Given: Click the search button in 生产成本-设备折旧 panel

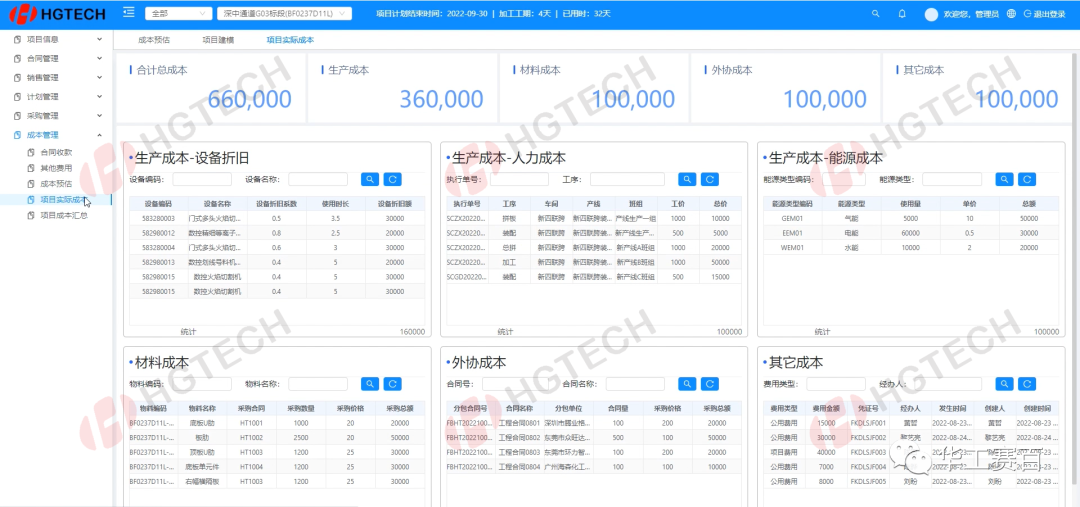Looking at the screenshot, I should coord(369,179).
